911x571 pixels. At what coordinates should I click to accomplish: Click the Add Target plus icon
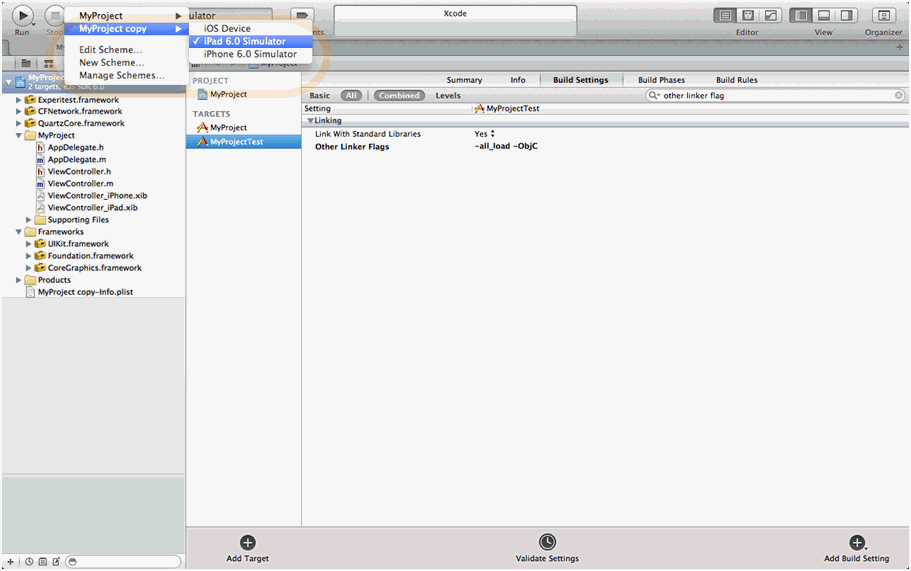pos(248,542)
